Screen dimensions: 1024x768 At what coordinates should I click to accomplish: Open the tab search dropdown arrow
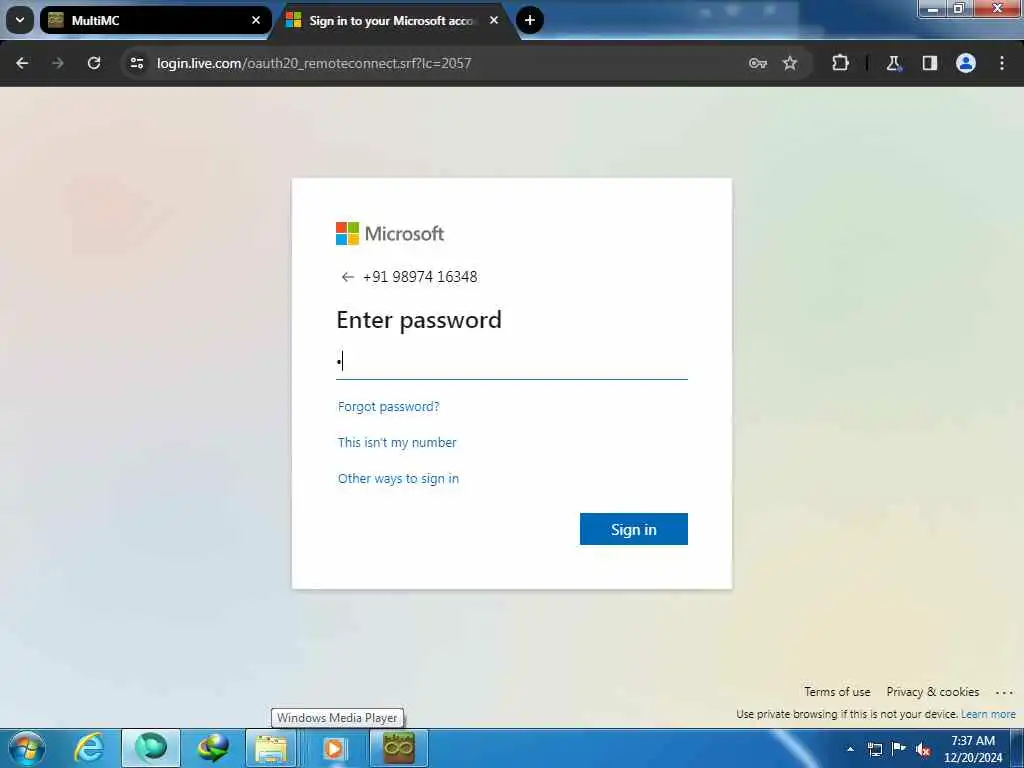(x=20, y=20)
